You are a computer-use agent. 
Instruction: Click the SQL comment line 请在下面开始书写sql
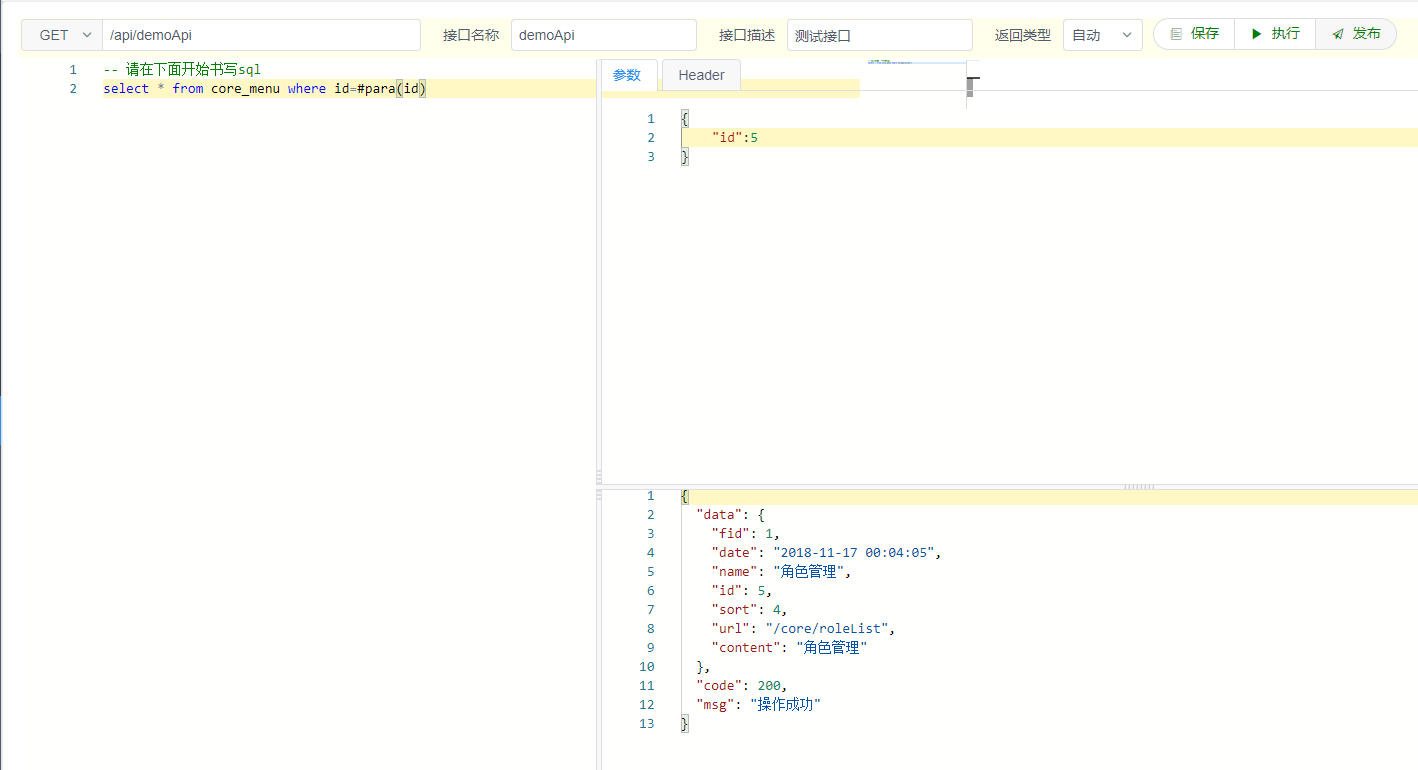point(182,70)
